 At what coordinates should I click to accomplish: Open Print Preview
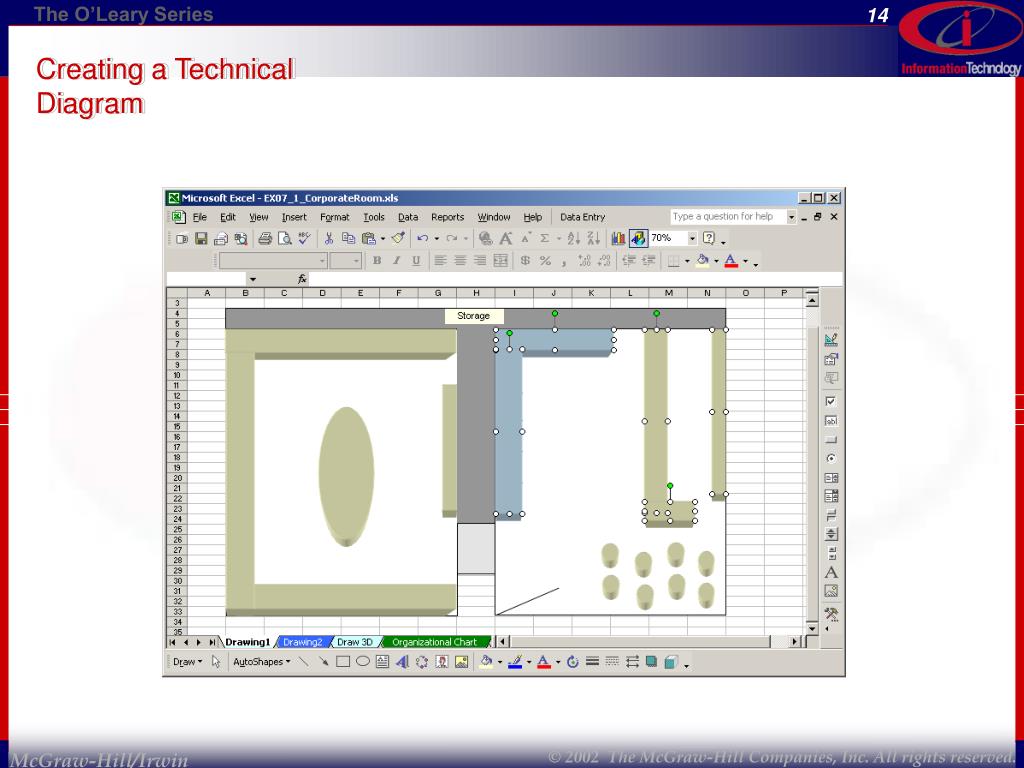tap(285, 238)
